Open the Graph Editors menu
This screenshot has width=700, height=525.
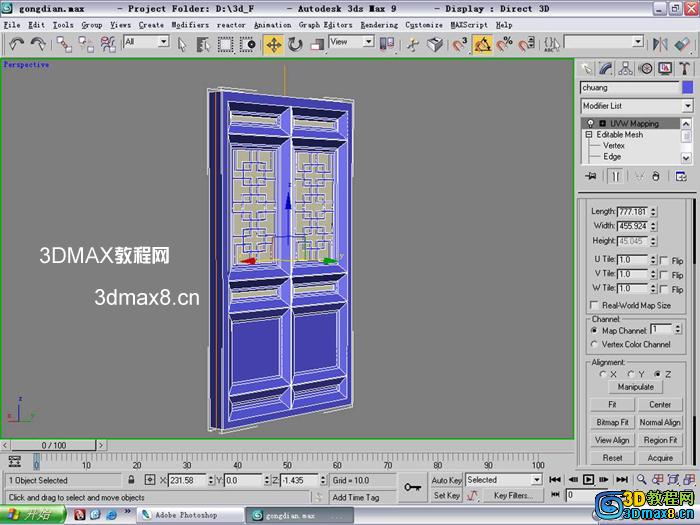[325, 25]
